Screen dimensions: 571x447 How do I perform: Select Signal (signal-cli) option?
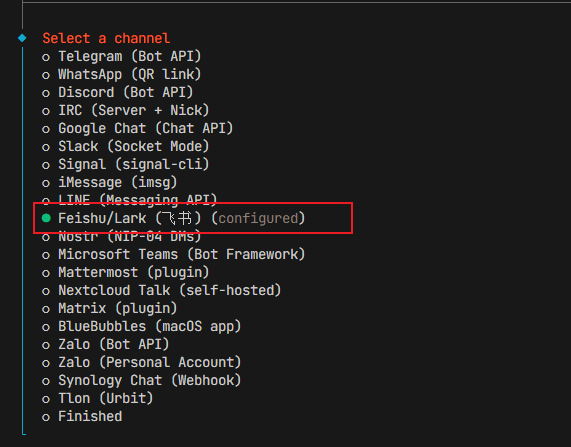coord(126,165)
